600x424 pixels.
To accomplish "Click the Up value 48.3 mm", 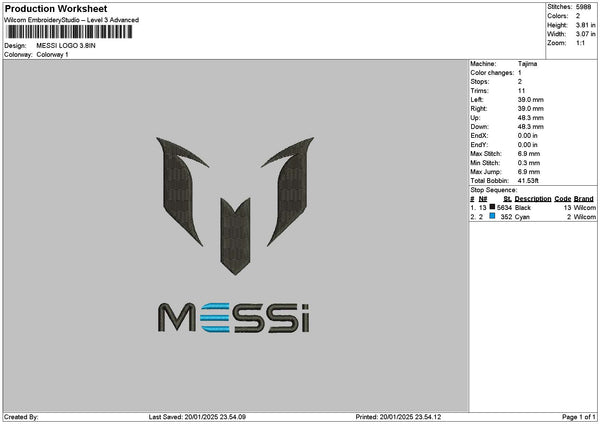I will [x=531, y=118].
